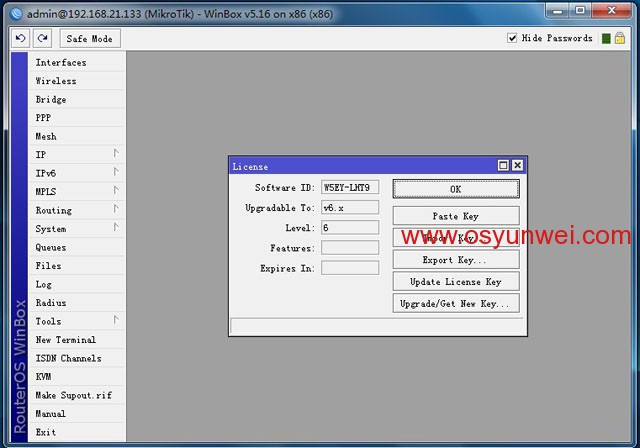
Task: Click the Undo arrow icon in toolbar
Action: (x=20, y=38)
